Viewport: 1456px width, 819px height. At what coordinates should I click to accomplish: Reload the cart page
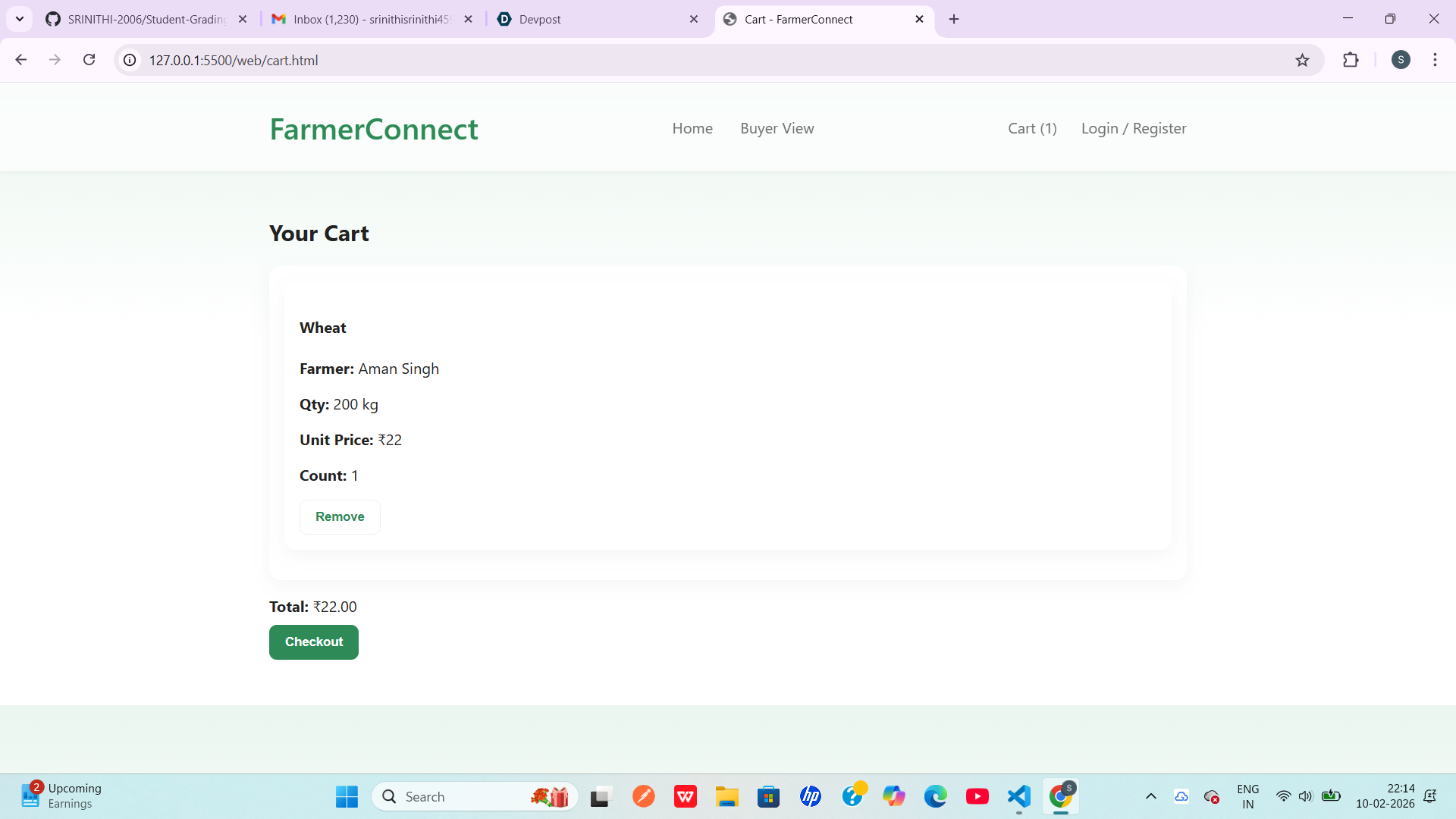click(89, 60)
